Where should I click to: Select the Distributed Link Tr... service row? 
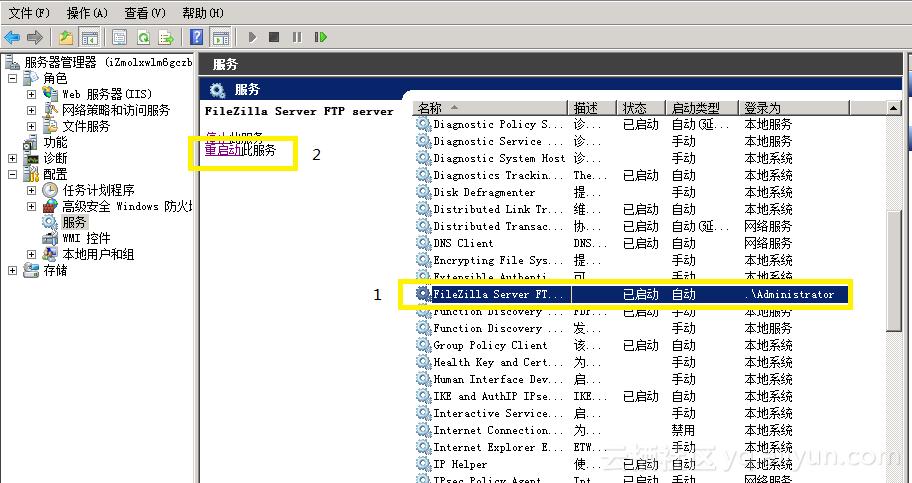[632, 209]
